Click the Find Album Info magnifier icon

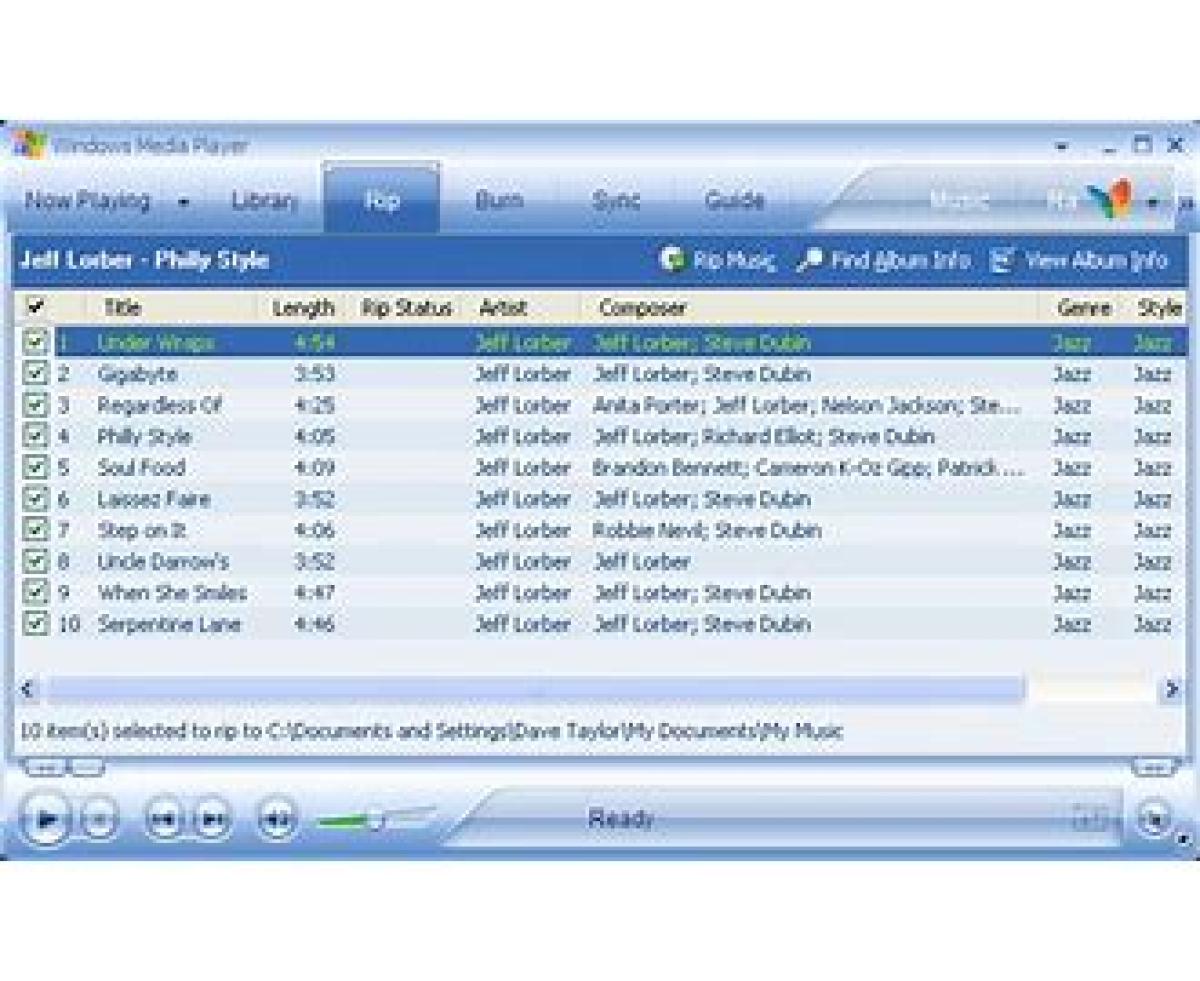[809, 260]
